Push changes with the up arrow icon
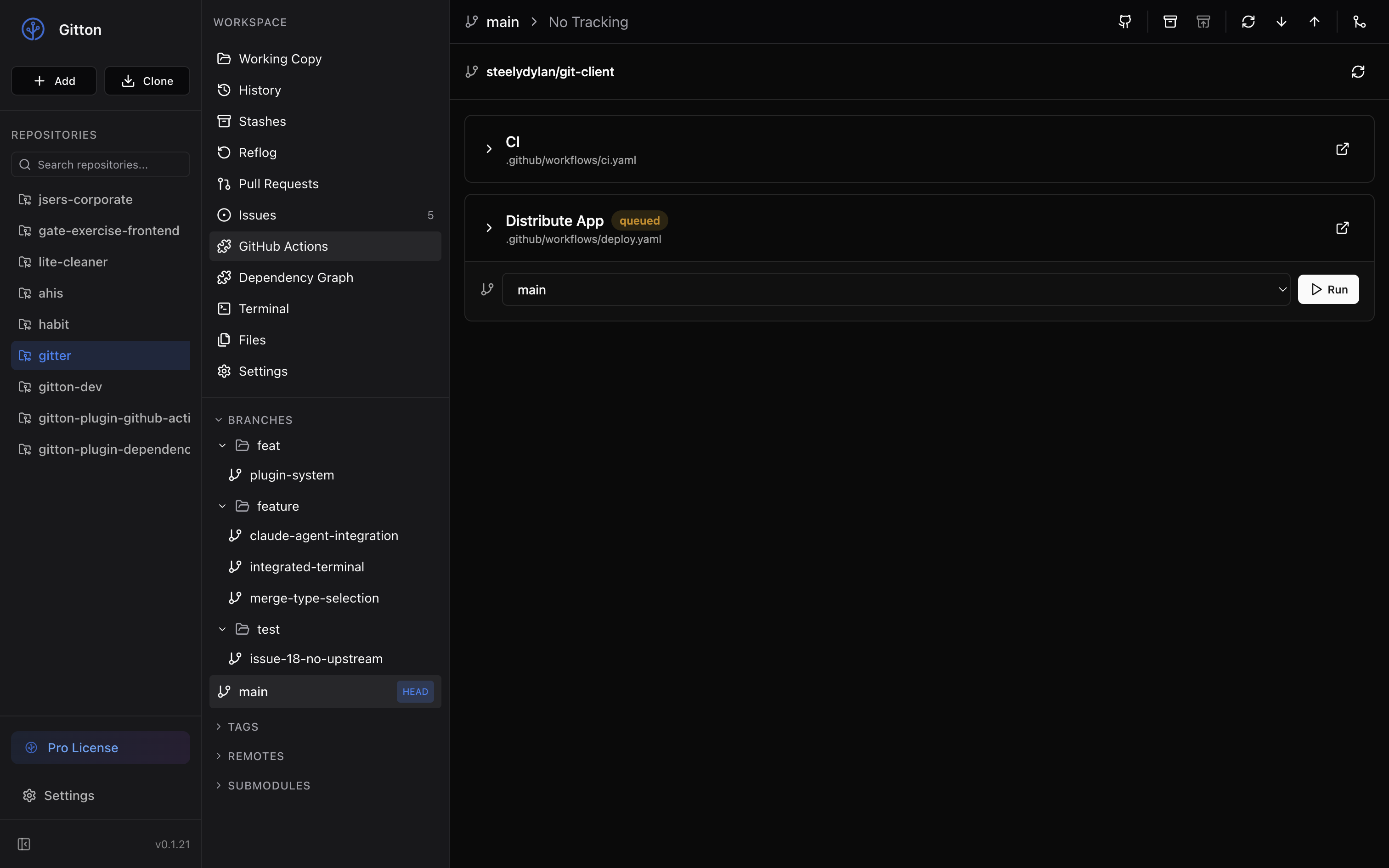1389x868 pixels. [x=1315, y=22]
